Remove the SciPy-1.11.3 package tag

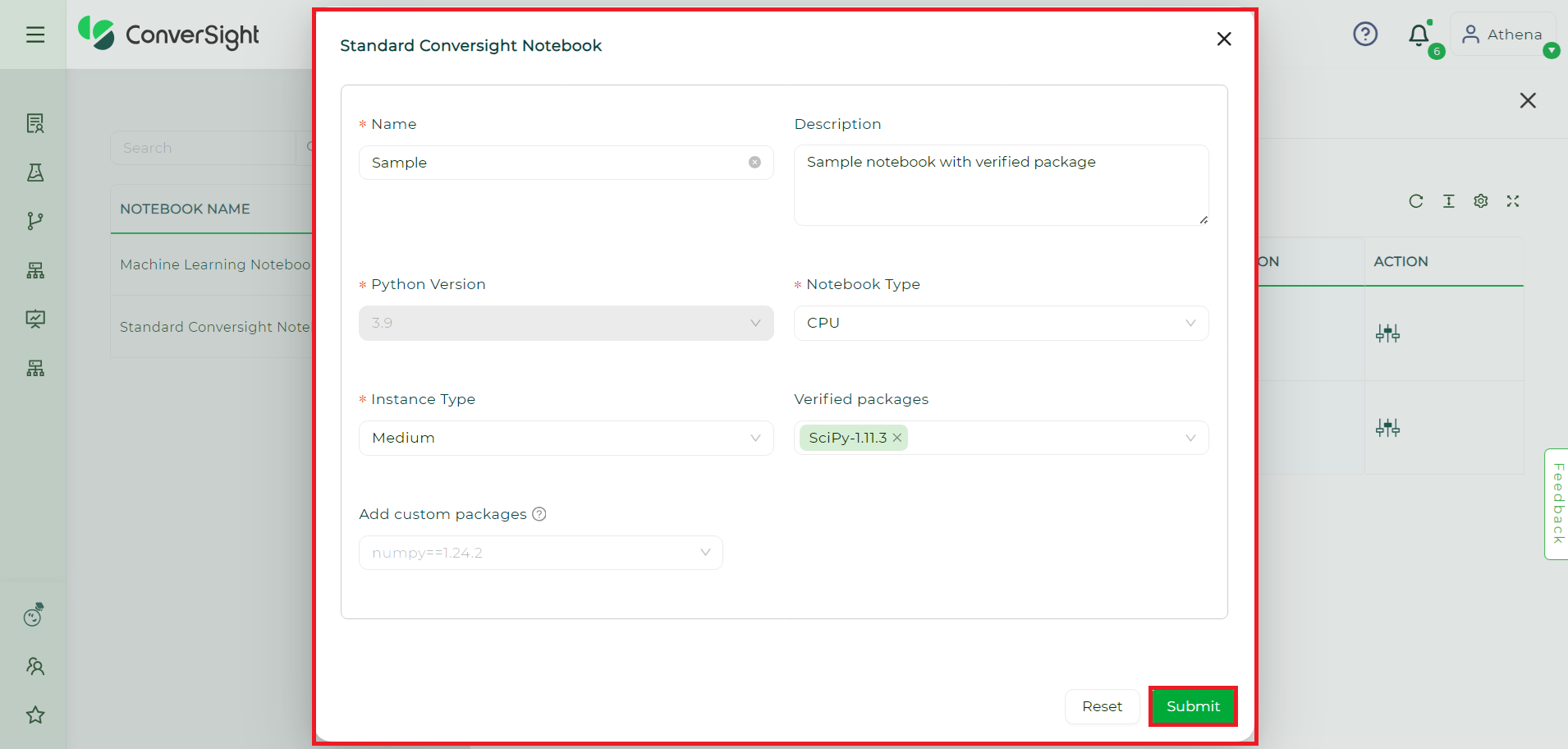coord(897,438)
